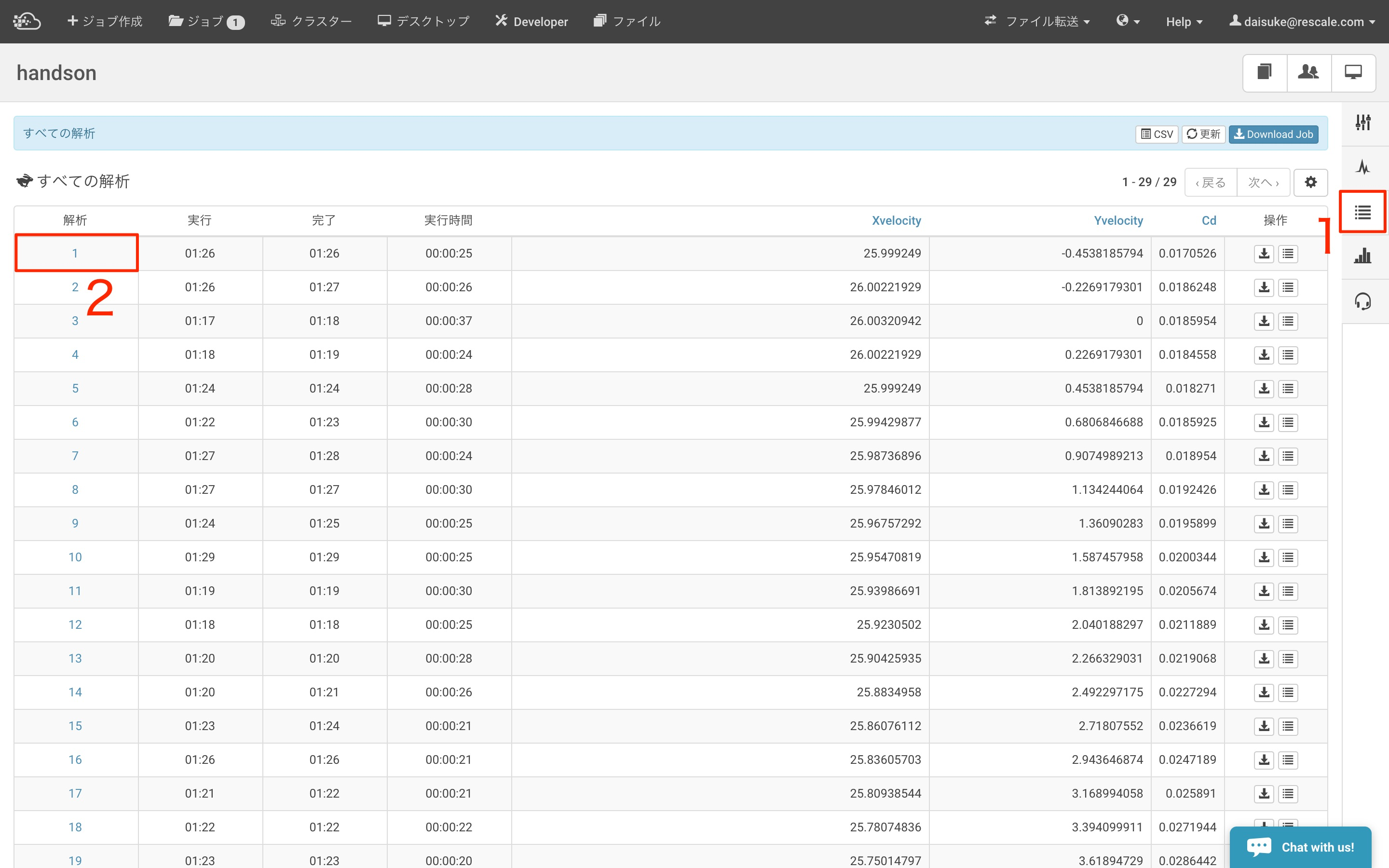Expand the daisuke@rescale.com account menu

tap(1302, 22)
